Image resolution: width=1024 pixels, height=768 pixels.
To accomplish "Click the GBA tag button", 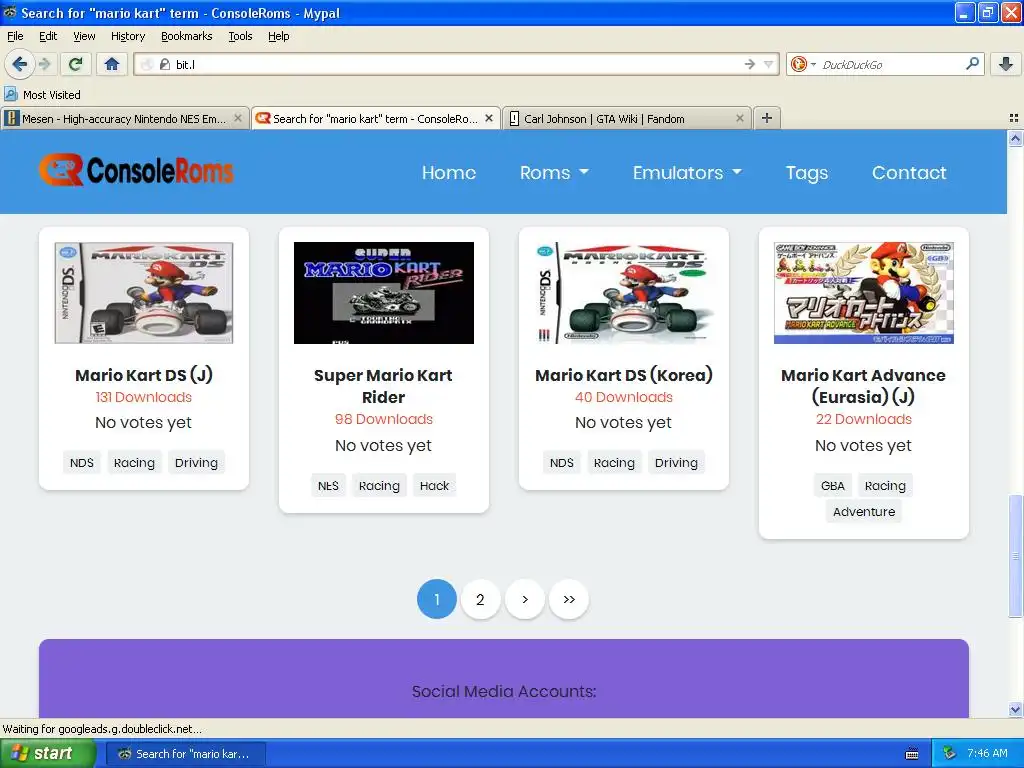I will [833, 486].
